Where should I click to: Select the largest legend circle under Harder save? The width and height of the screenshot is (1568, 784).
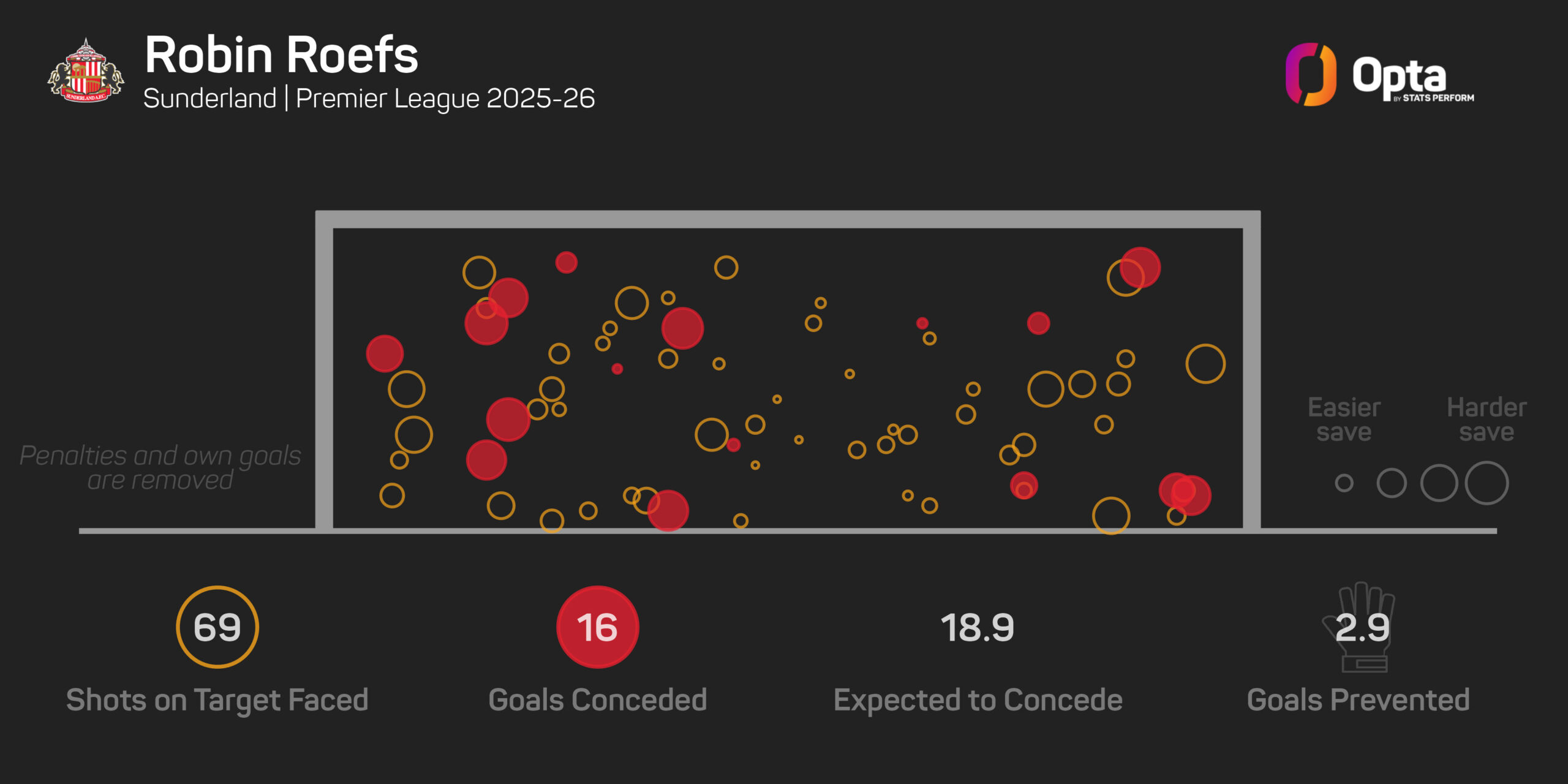click(x=1487, y=483)
